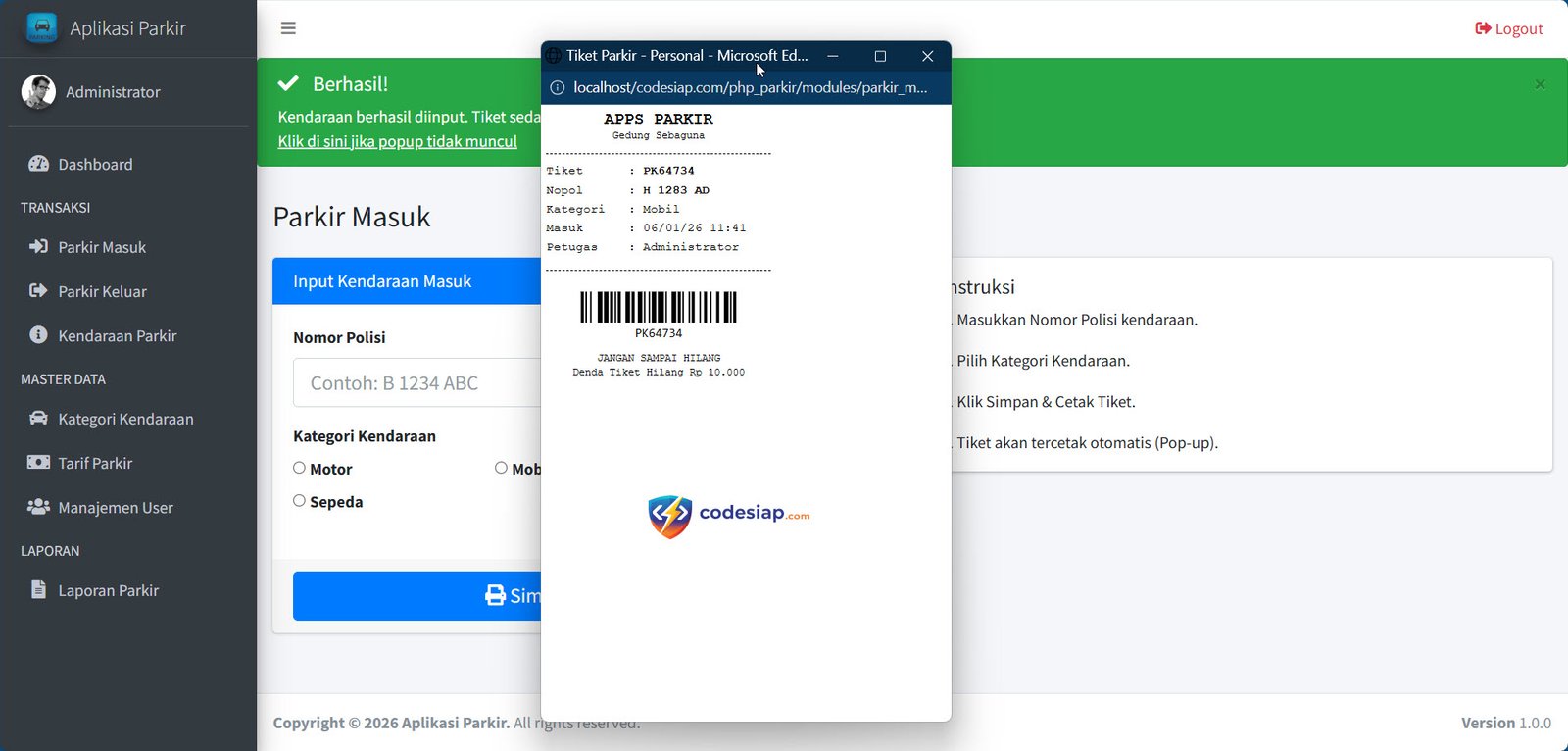1568x751 pixels.
Task: Toggle the sidebar hamburger menu icon
Action: pos(288,28)
